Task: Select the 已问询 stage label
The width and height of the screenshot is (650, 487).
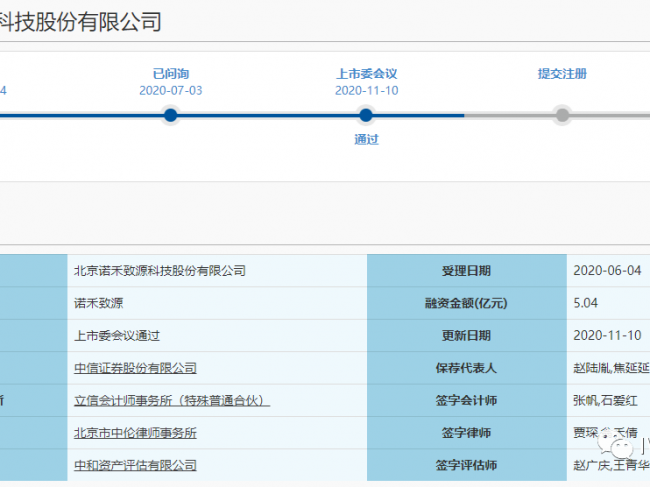Action: click(x=171, y=74)
